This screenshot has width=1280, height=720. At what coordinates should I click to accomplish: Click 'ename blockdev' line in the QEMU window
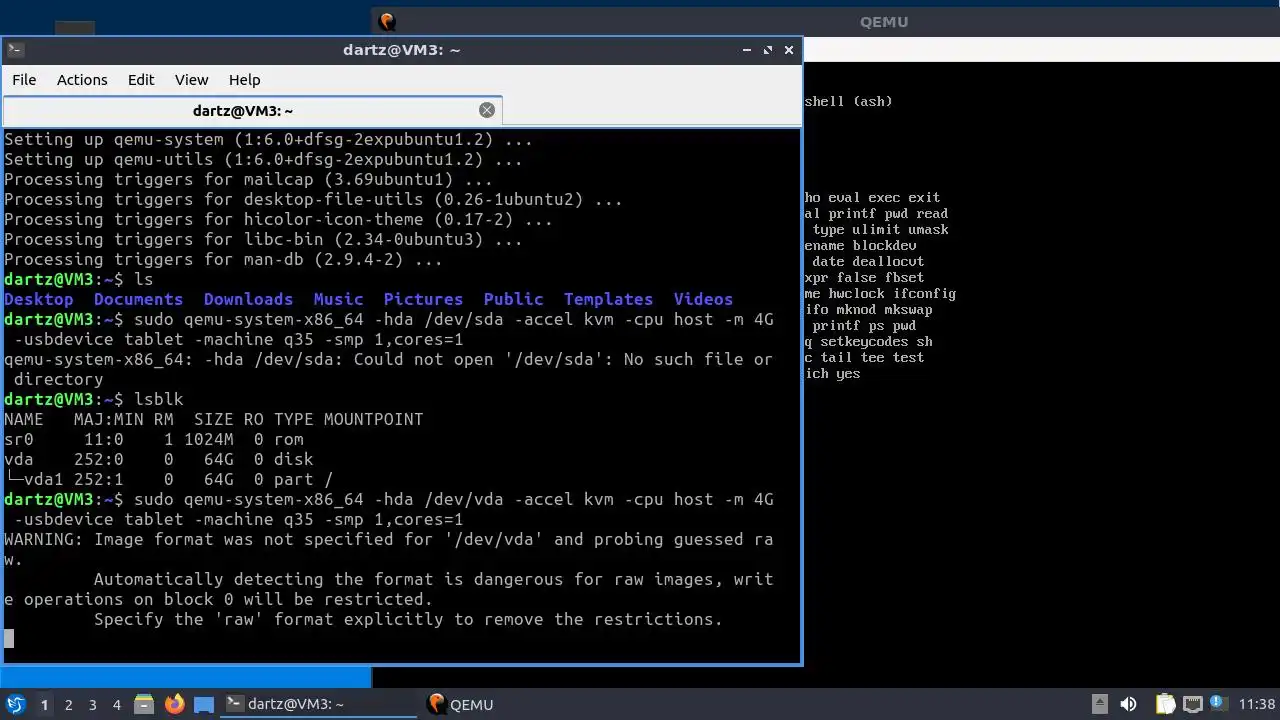[860, 245]
